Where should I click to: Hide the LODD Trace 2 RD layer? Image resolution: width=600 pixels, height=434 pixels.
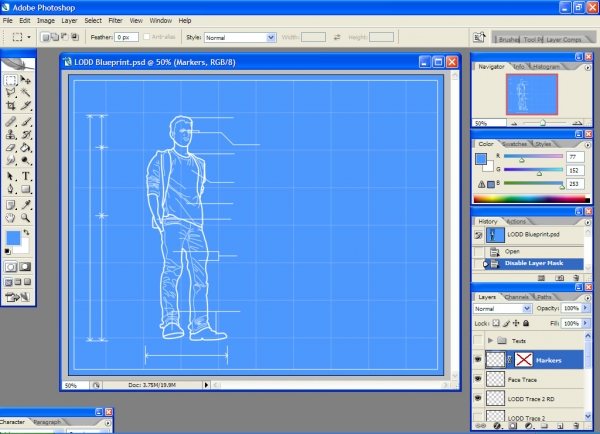tap(478, 398)
